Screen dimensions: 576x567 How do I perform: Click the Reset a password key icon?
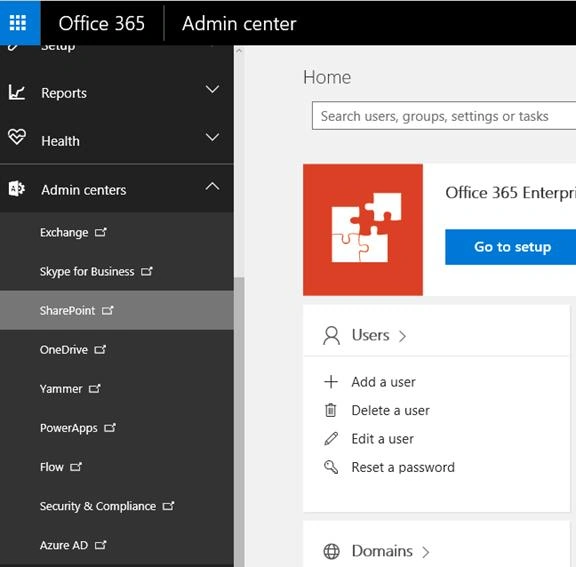coord(331,467)
